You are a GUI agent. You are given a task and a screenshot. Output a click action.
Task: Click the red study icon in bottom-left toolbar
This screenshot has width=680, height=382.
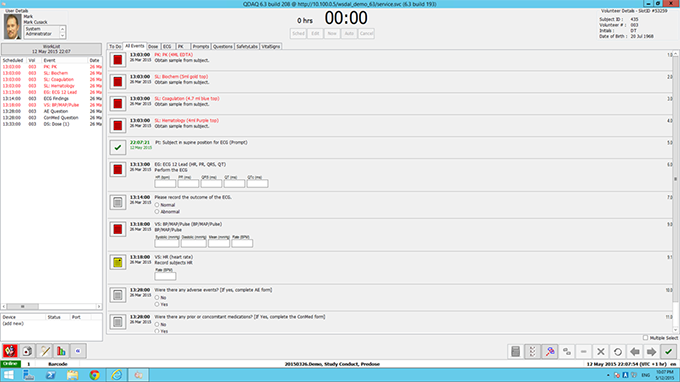10,351
